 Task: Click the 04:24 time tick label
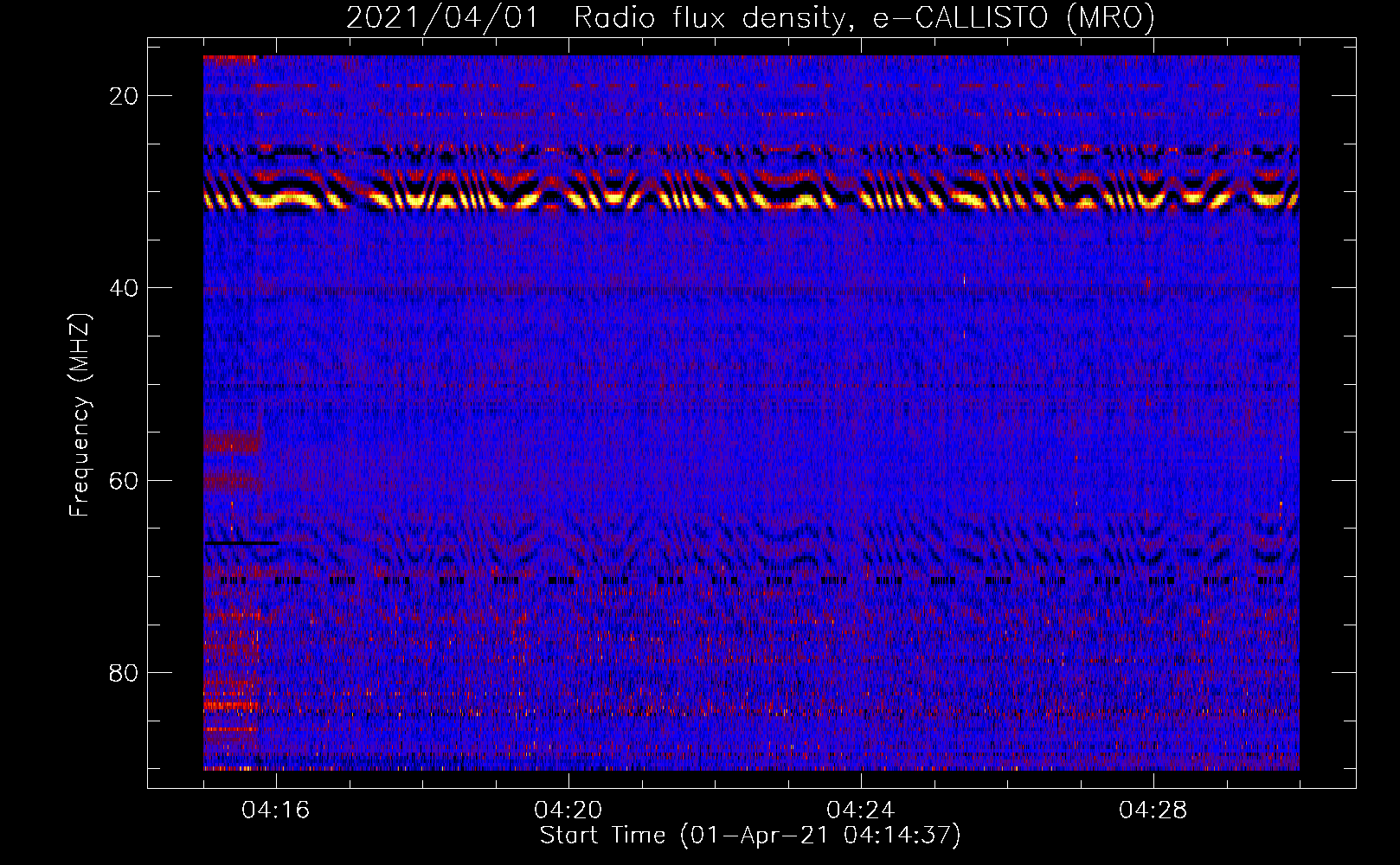click(861, 811)
